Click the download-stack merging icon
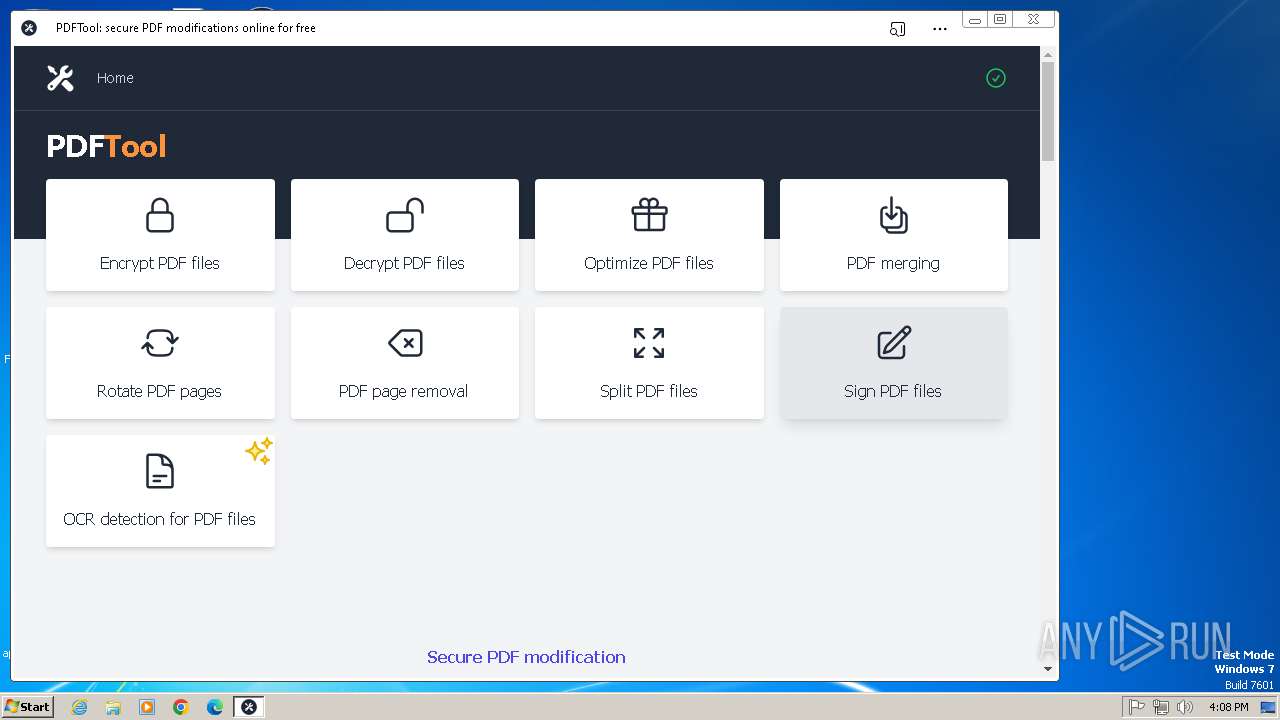The image size is (1280, 720). pyautogui.click(x=893, y=214)
